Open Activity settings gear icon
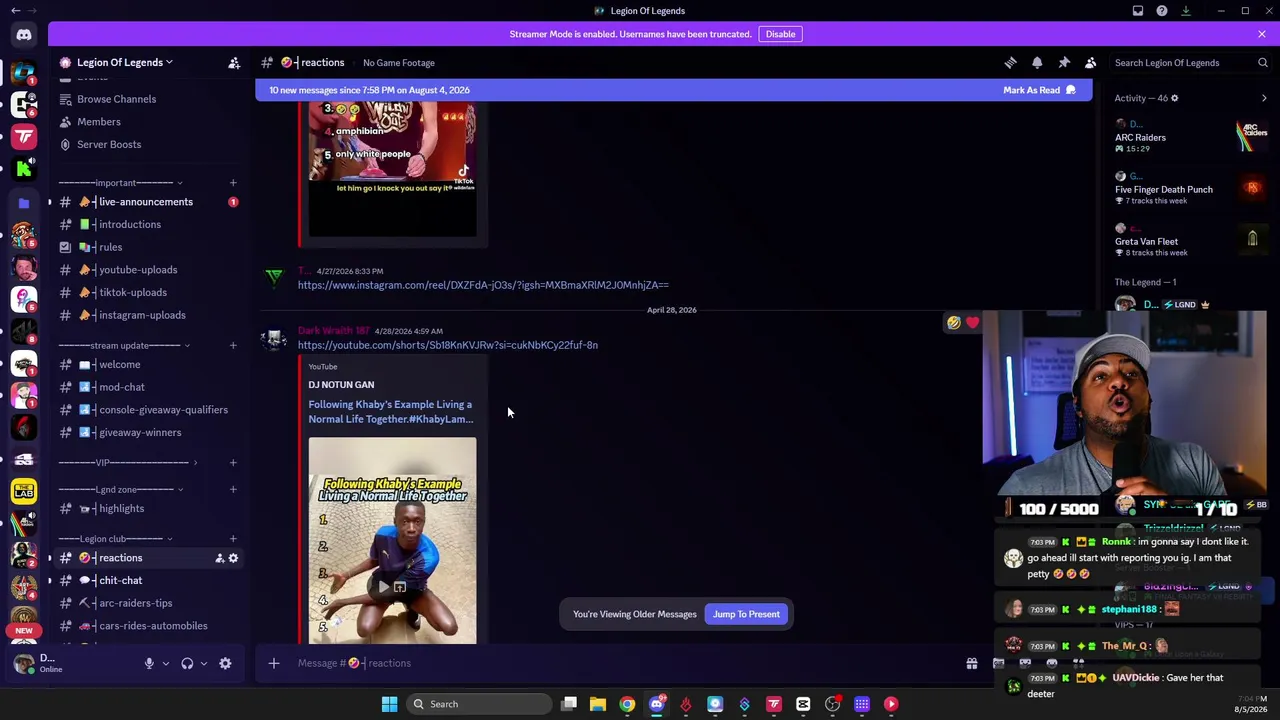The image size is (1280, 720). click(1174, 98)
